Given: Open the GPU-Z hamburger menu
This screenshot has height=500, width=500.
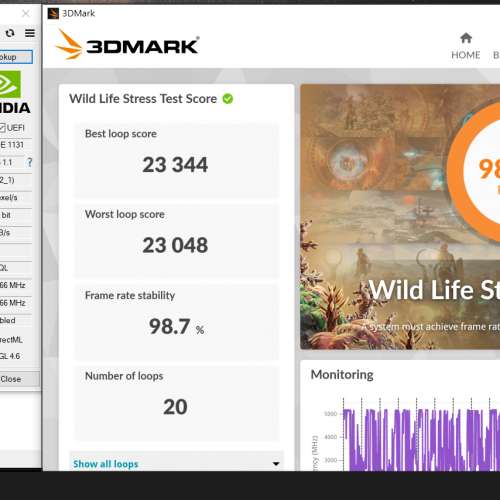Looking at the screenshot, I should [x=30, y=33].
